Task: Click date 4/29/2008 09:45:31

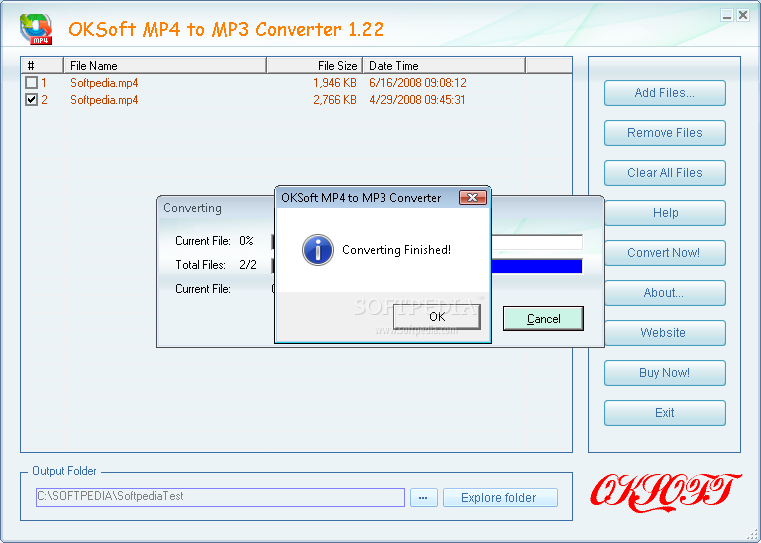Action: point(417,99)
